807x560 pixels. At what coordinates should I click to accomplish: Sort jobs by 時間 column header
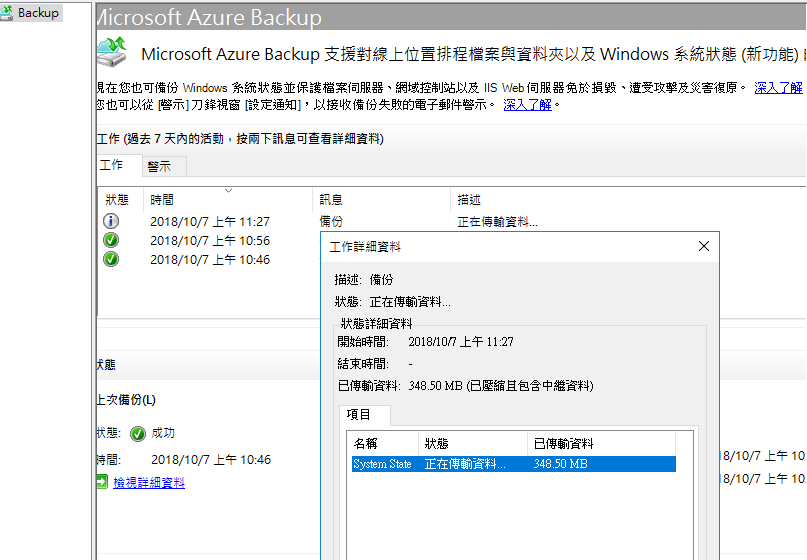click(228, 200)
